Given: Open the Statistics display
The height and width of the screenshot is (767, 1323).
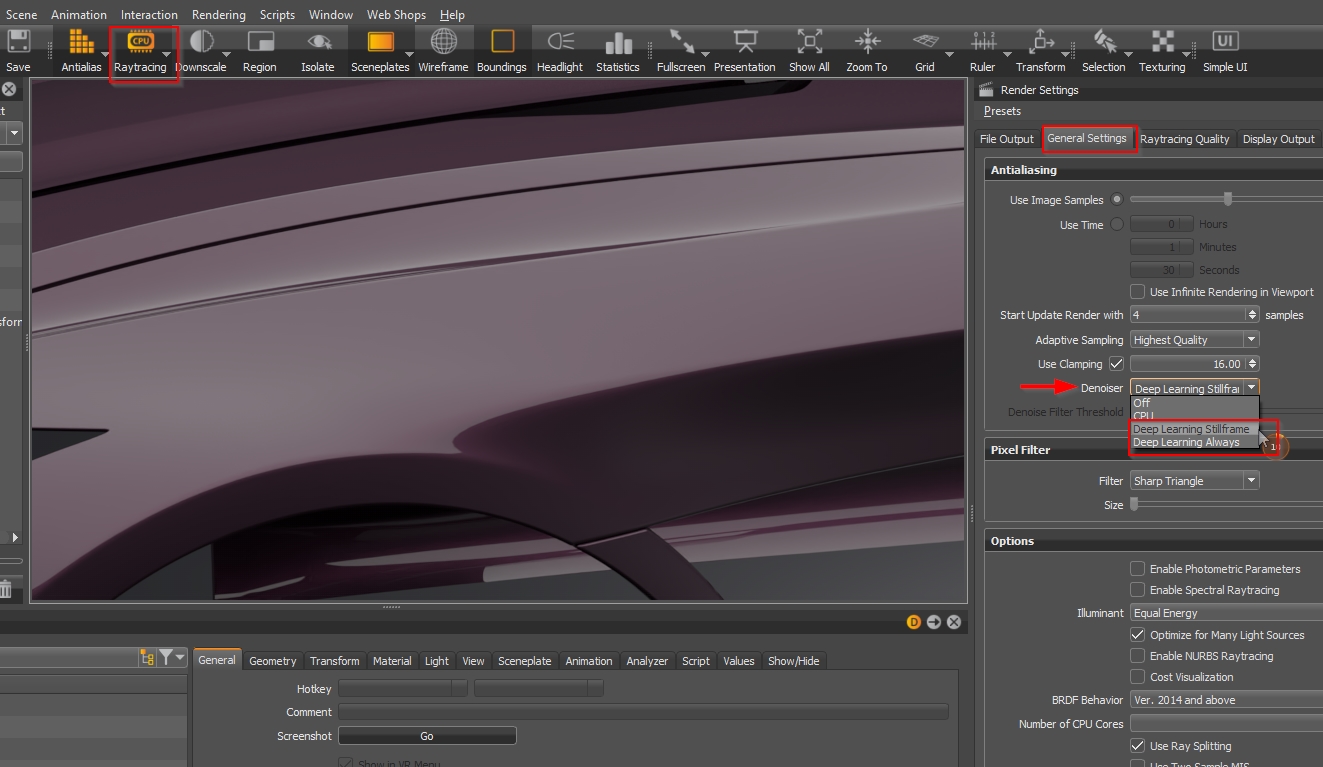Looking at the screenshot, I should pos(618,43).
